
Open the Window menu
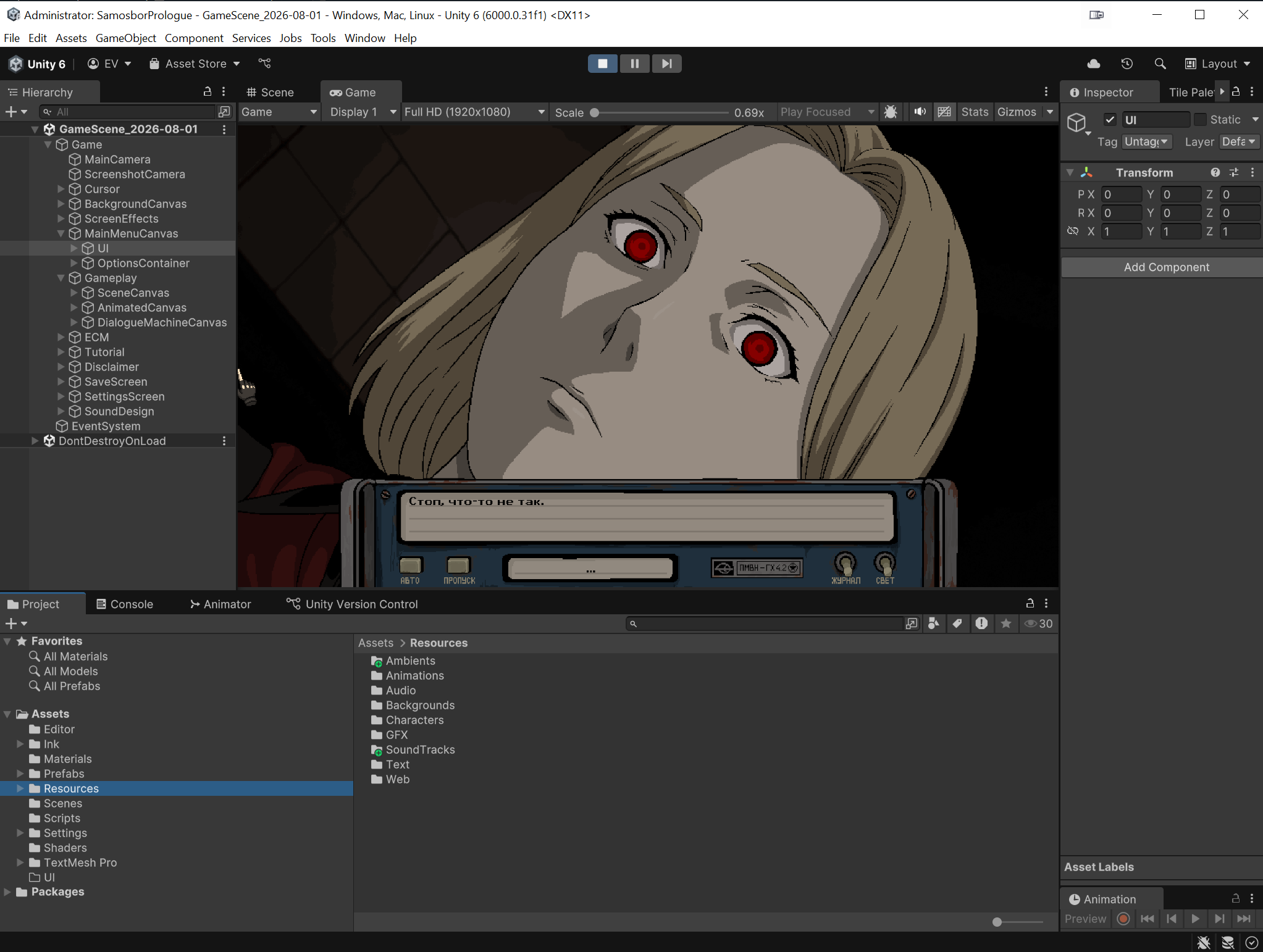(x=364, y=38)
